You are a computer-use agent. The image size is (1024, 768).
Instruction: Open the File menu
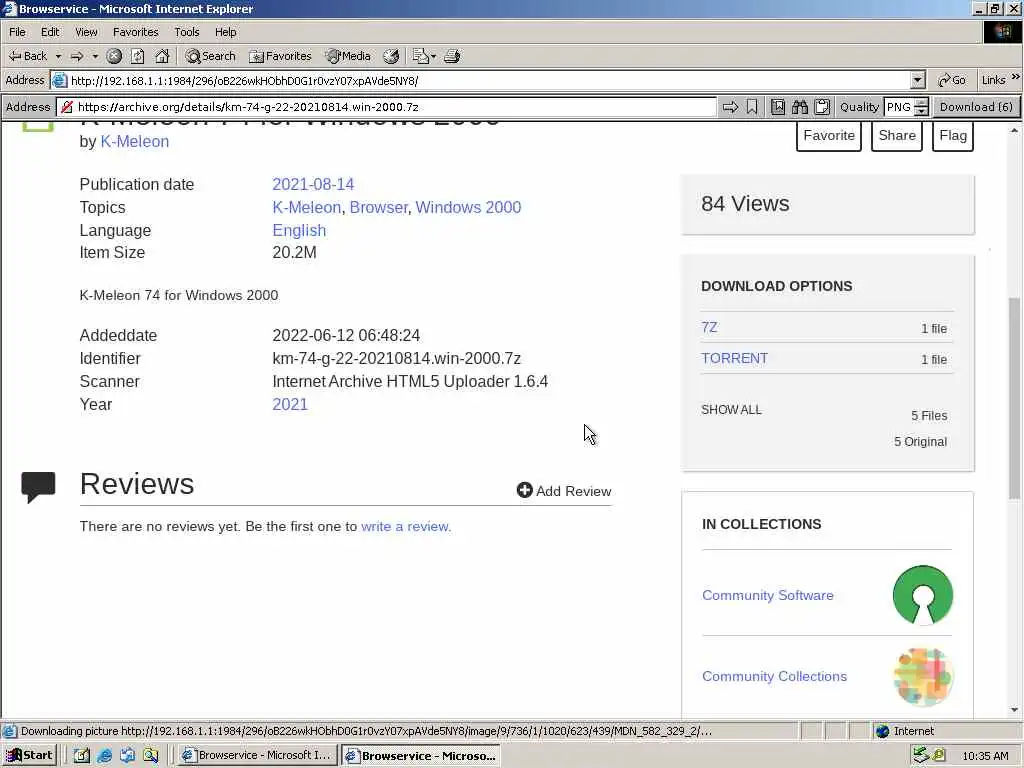(18, 32)
